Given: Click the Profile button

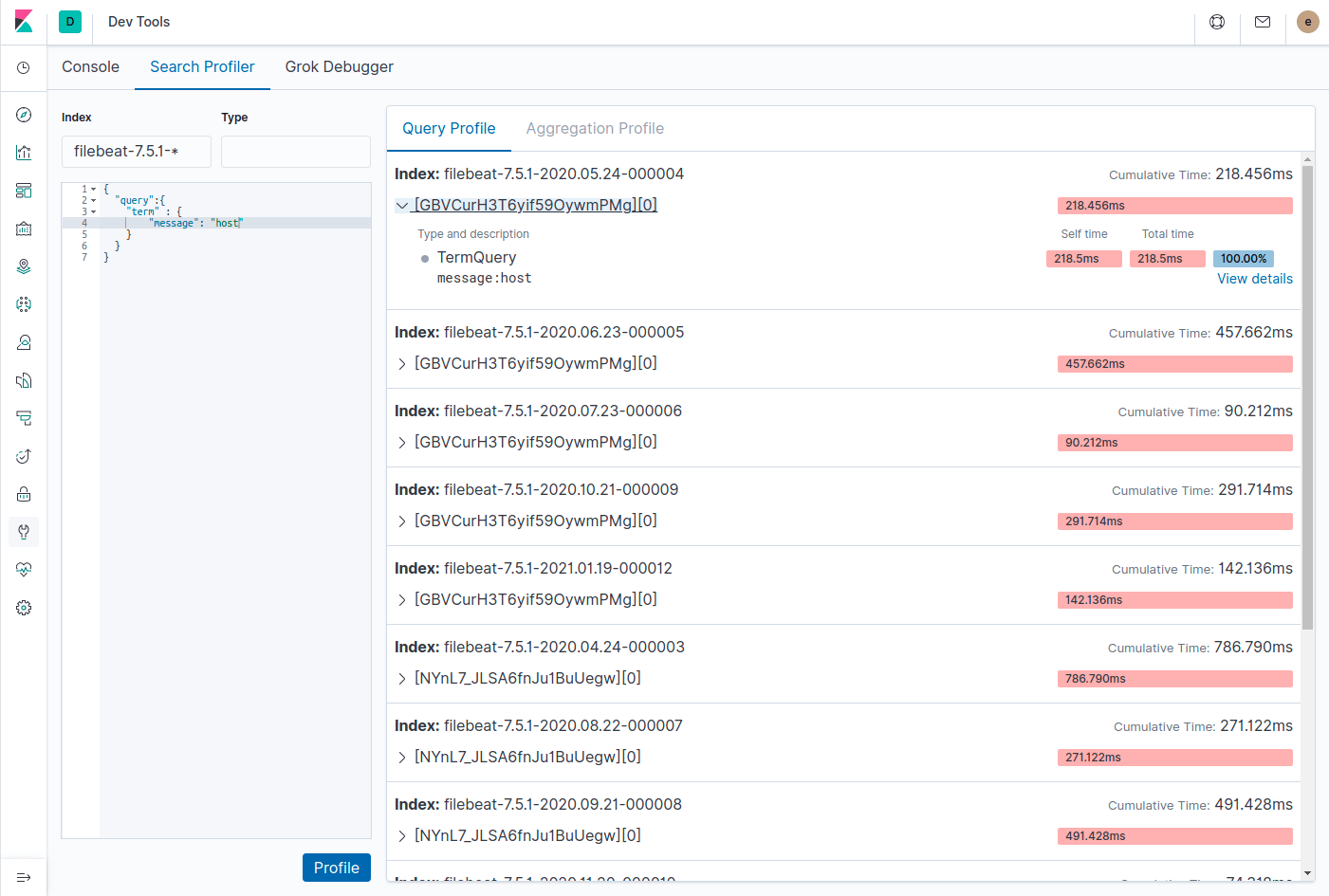Looking at the screenshot, I should [337, 867].
